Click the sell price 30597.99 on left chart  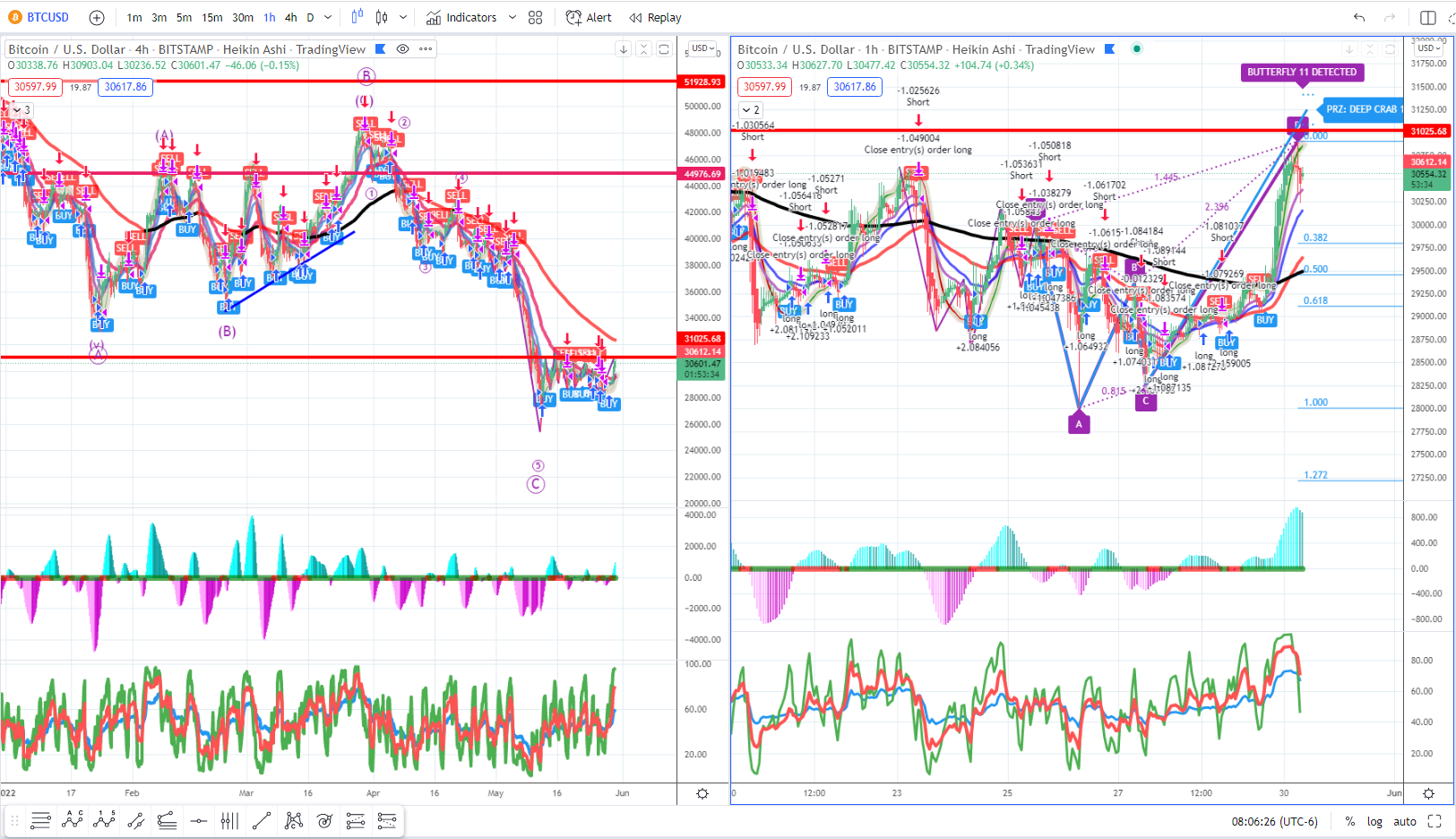click(x=35, y=87)
